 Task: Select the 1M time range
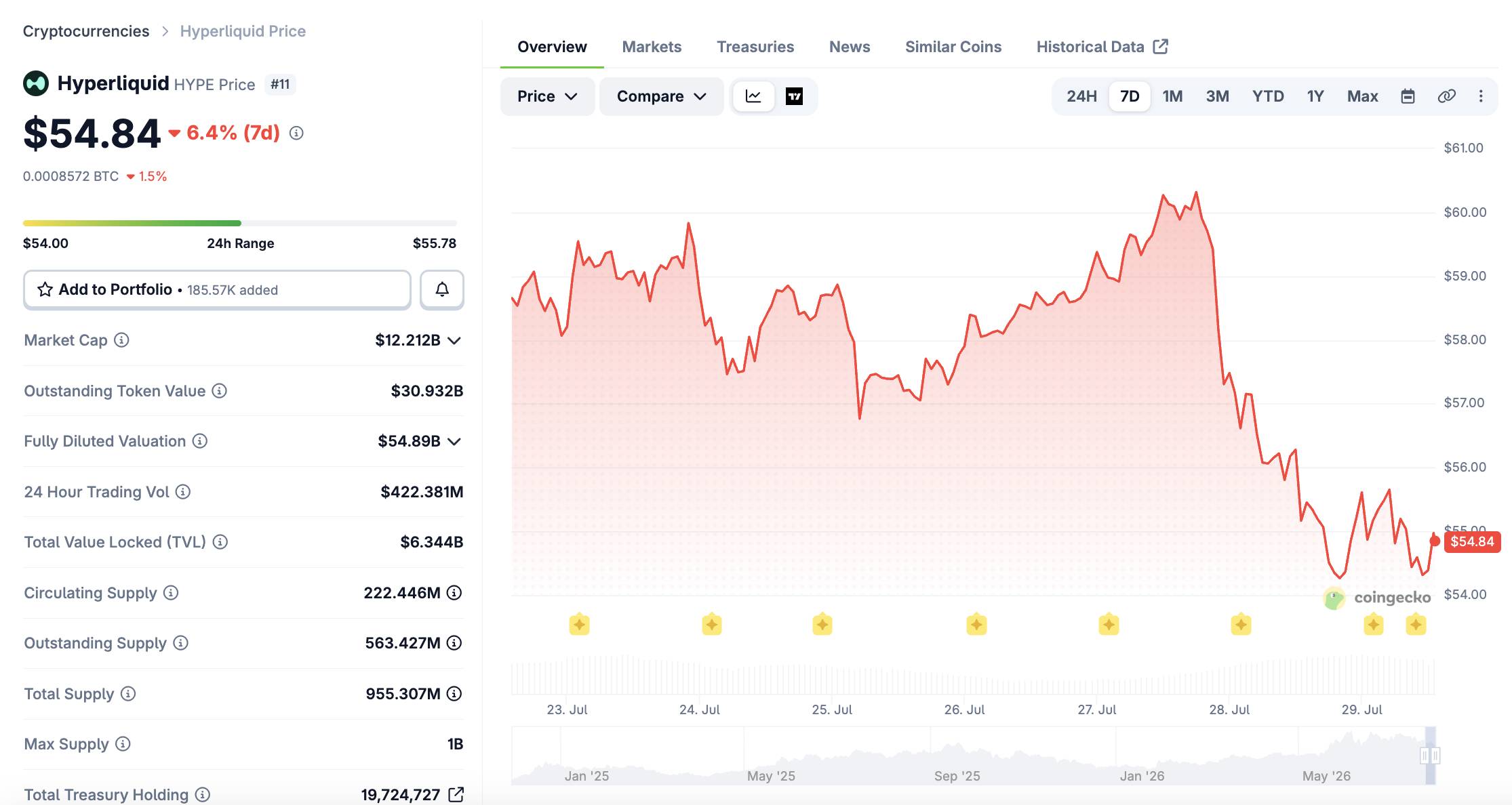1172,96
